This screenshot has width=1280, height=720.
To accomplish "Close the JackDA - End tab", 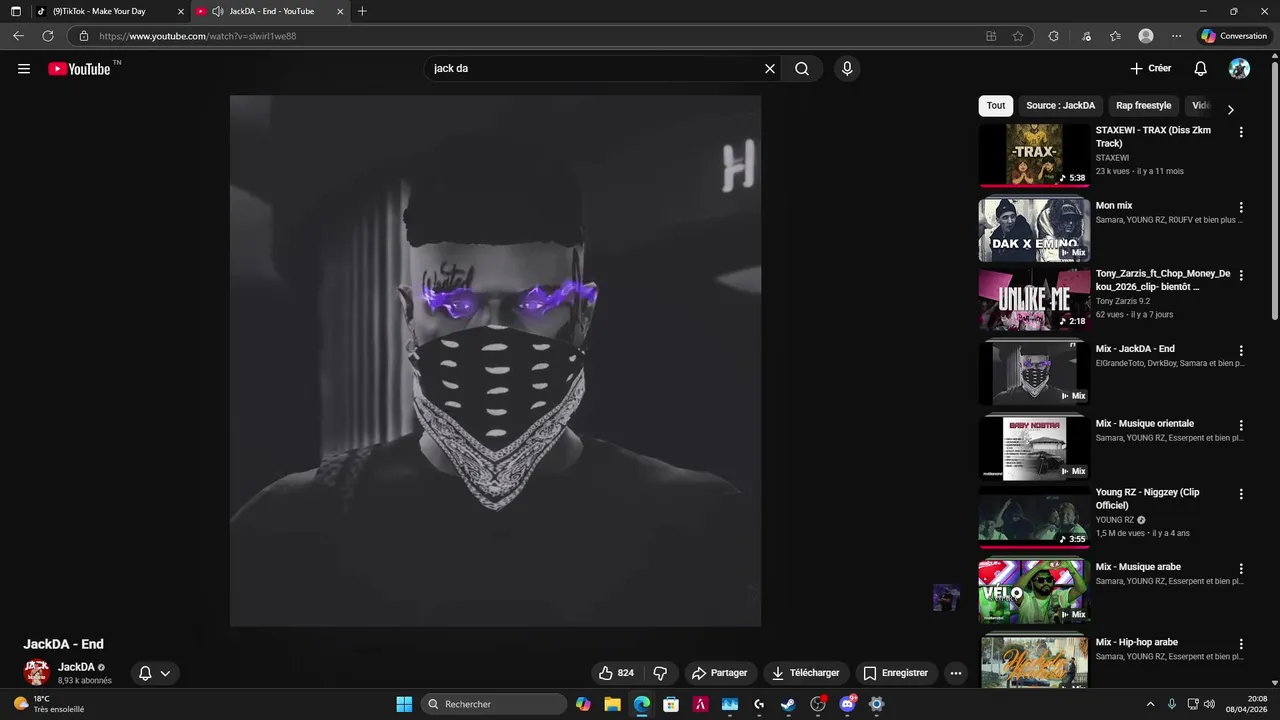I will click(x=340, y=12).
